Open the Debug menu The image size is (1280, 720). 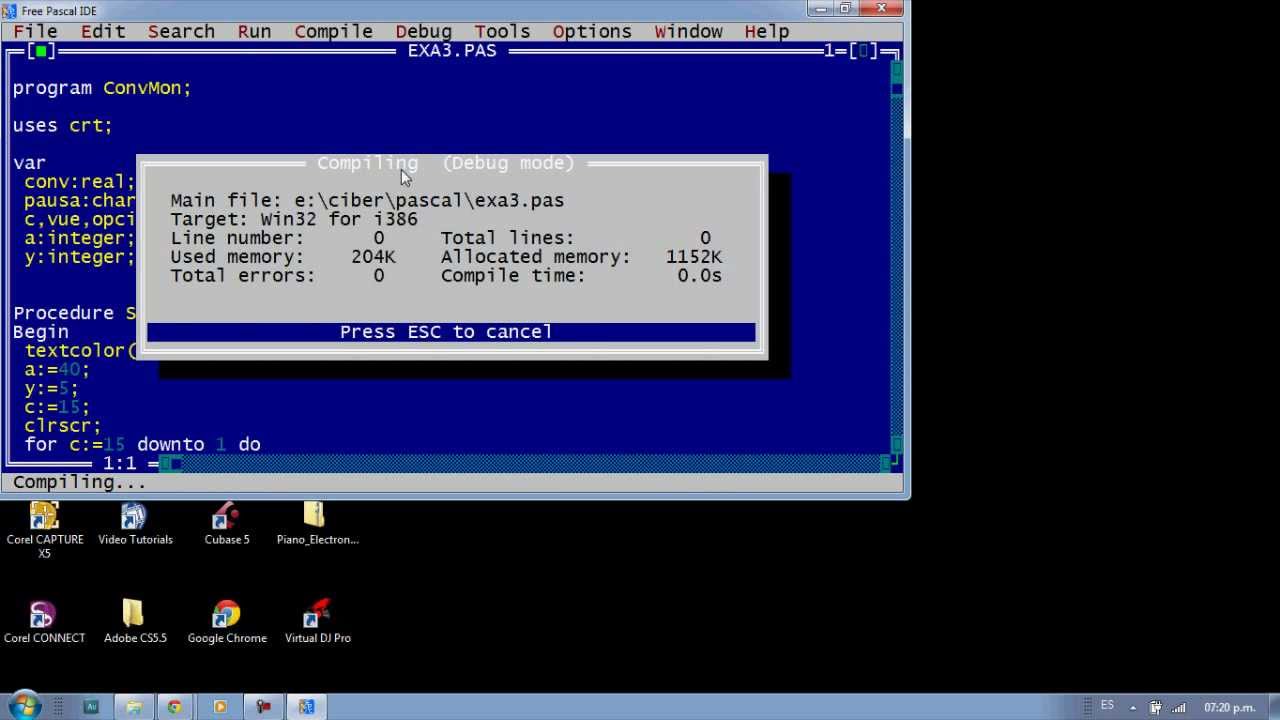tap(422, 31)
